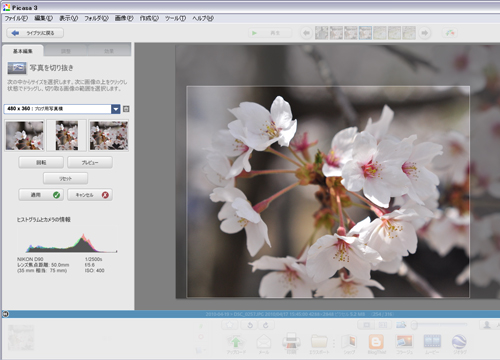Click the orange BlogThis! icon
This screenshot has height=360, width=500.
(x=376, y=343)
